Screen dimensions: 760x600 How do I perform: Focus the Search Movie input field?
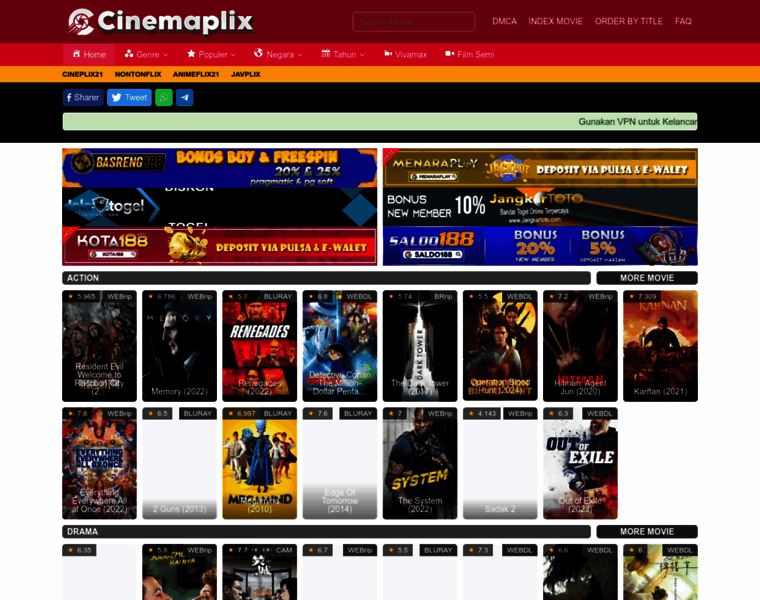point(413,22)
